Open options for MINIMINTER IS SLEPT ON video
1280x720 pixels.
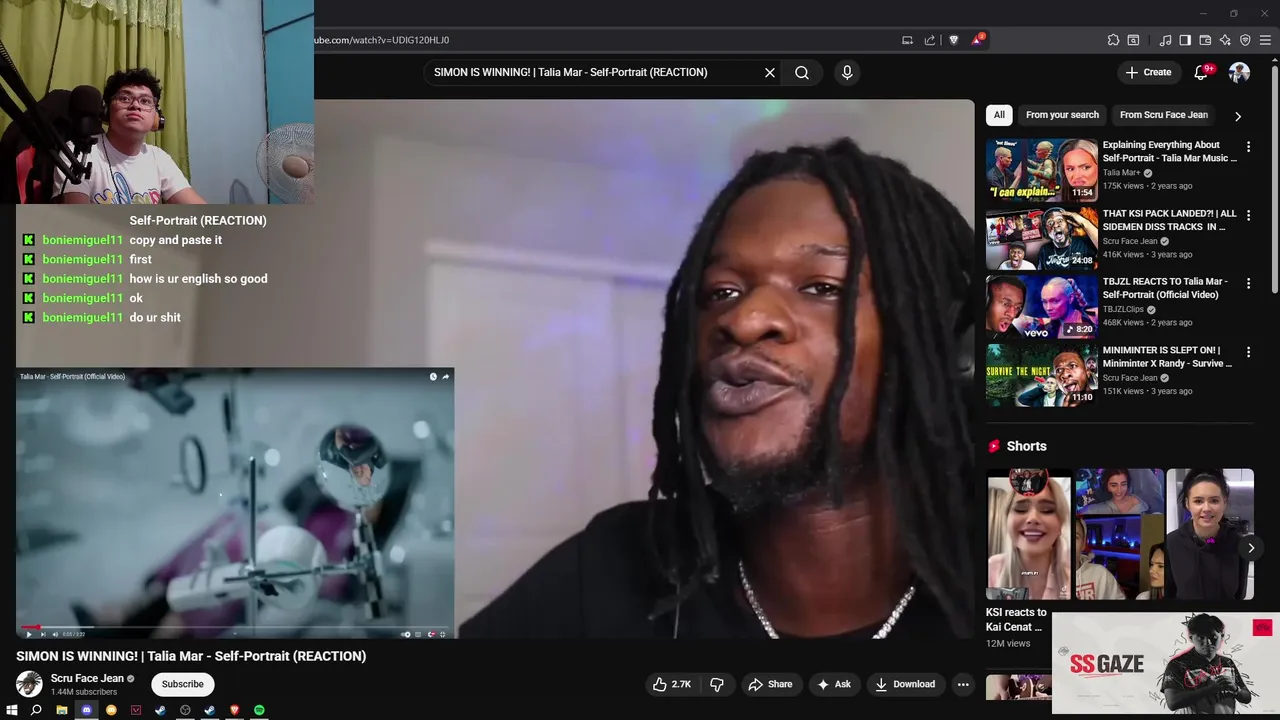1248,352
